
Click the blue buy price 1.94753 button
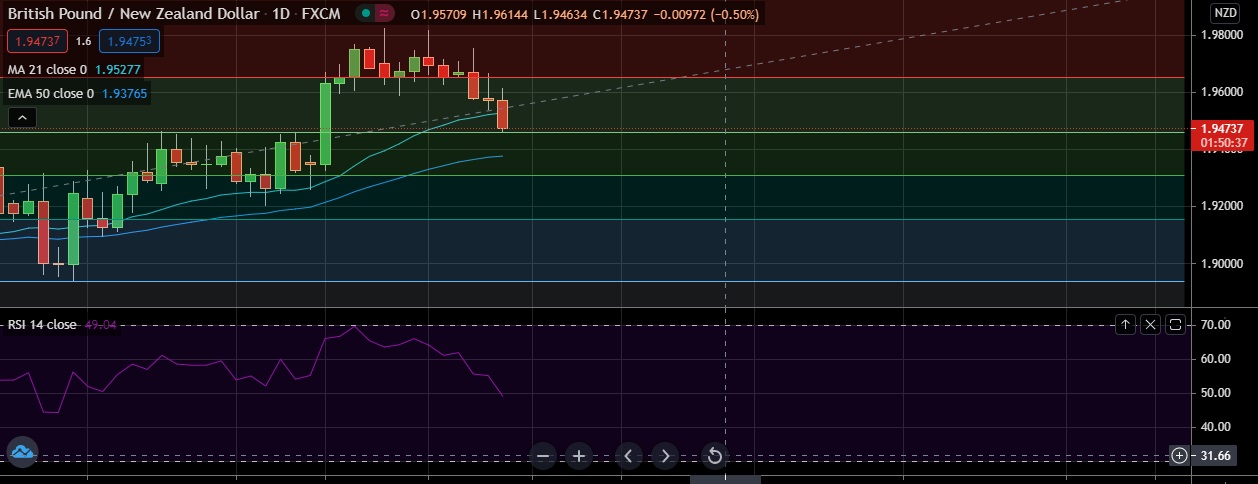(129, 41)
